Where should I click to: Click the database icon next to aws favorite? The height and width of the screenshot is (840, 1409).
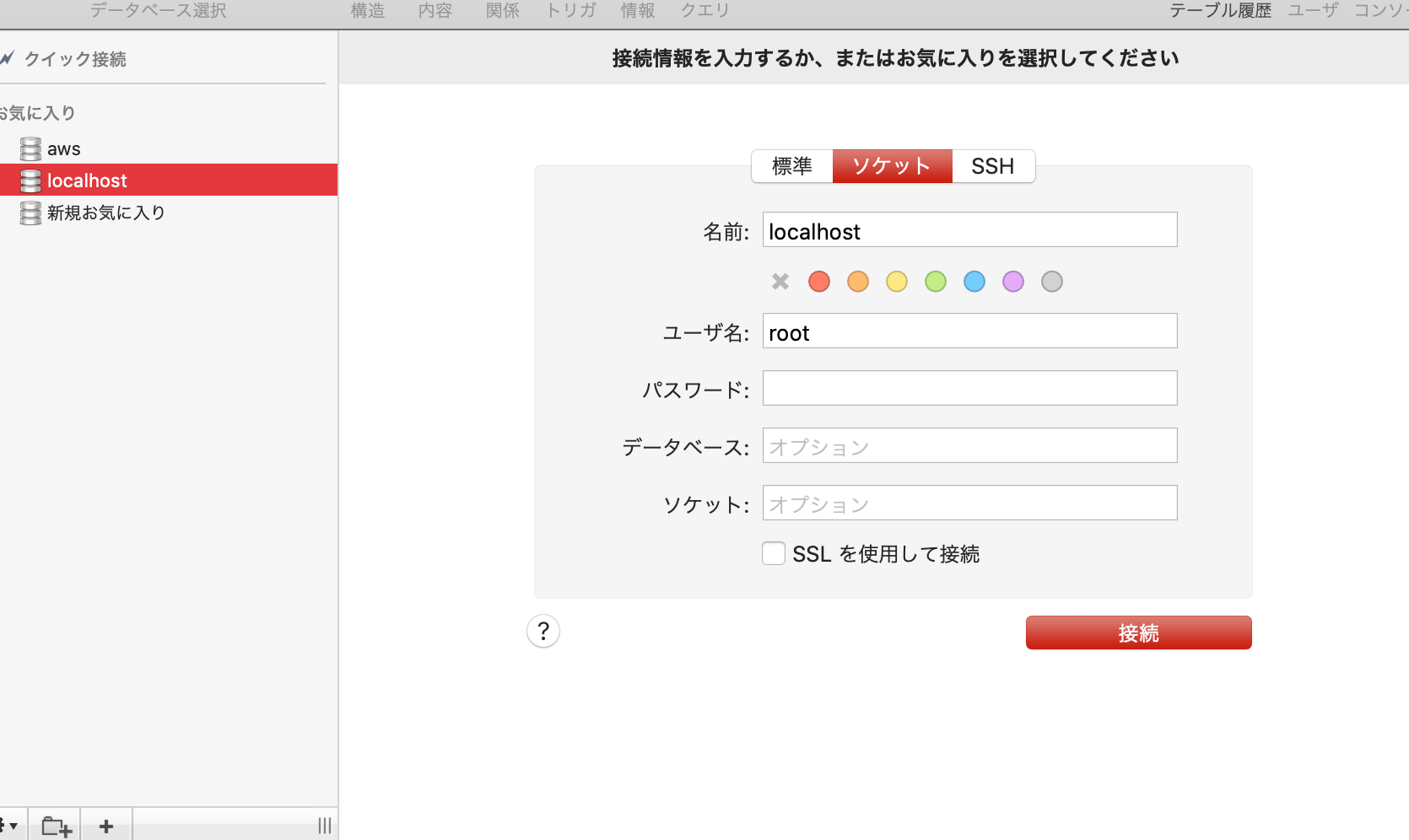tap(30, 148)
